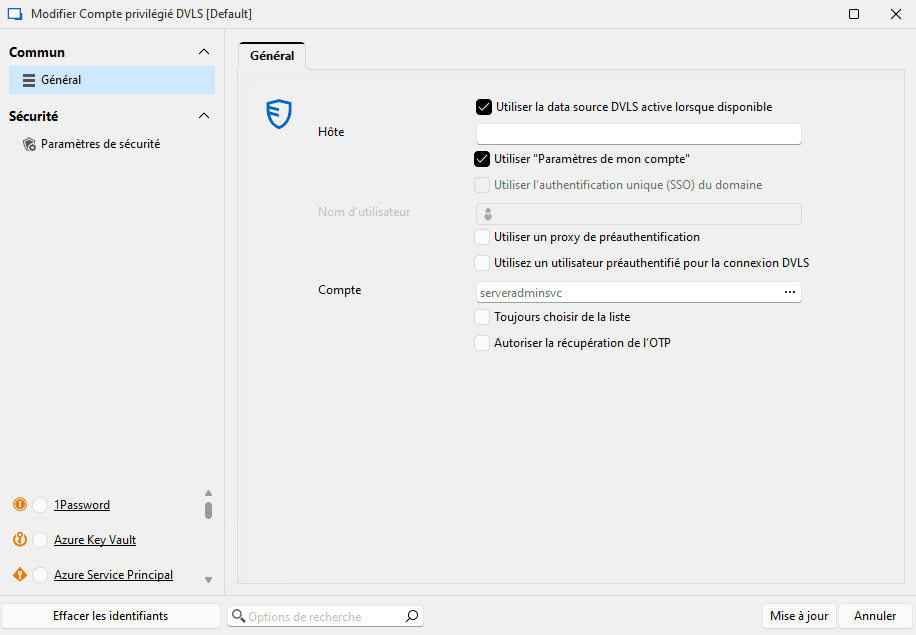Screen dimensions: 916x635
Task: Switch to the Général tab
Action: click(272, 56)
